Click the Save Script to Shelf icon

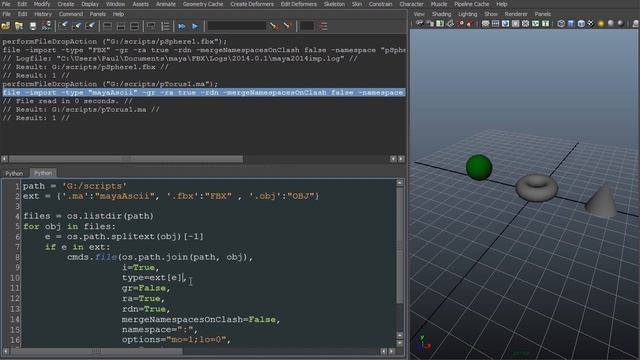[47, 26]
